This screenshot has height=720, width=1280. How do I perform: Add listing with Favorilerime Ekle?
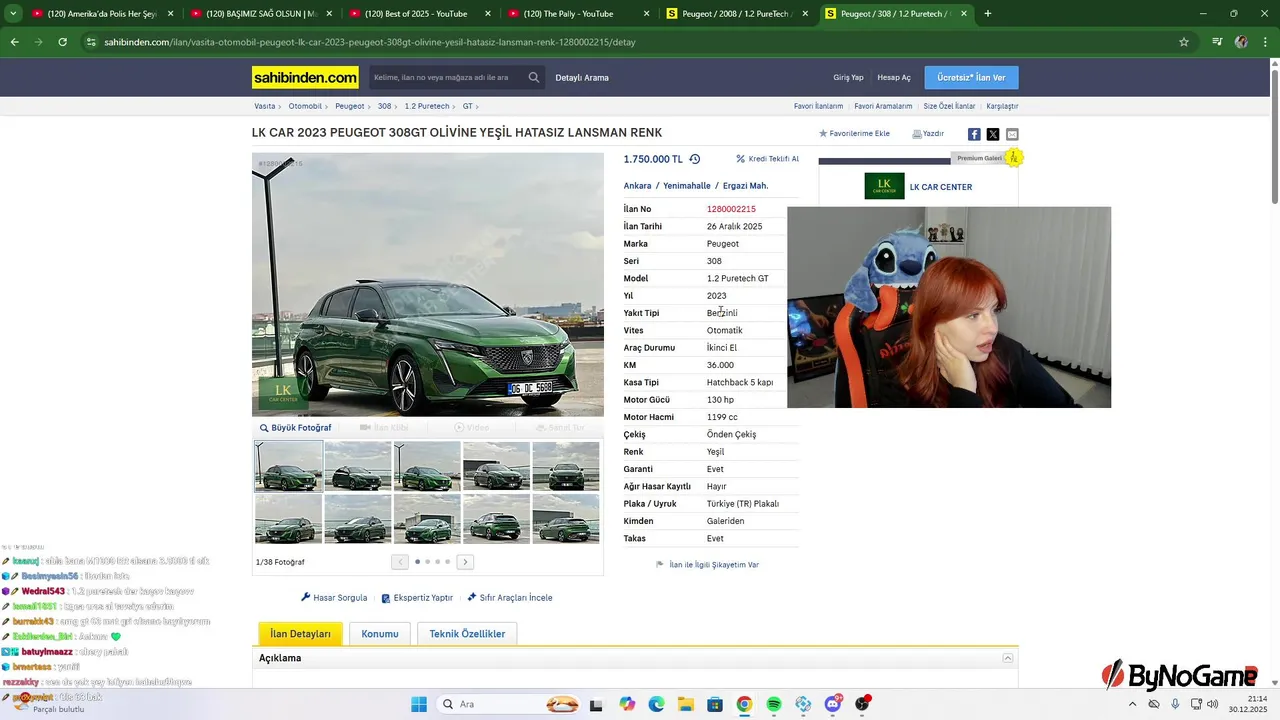854,134
